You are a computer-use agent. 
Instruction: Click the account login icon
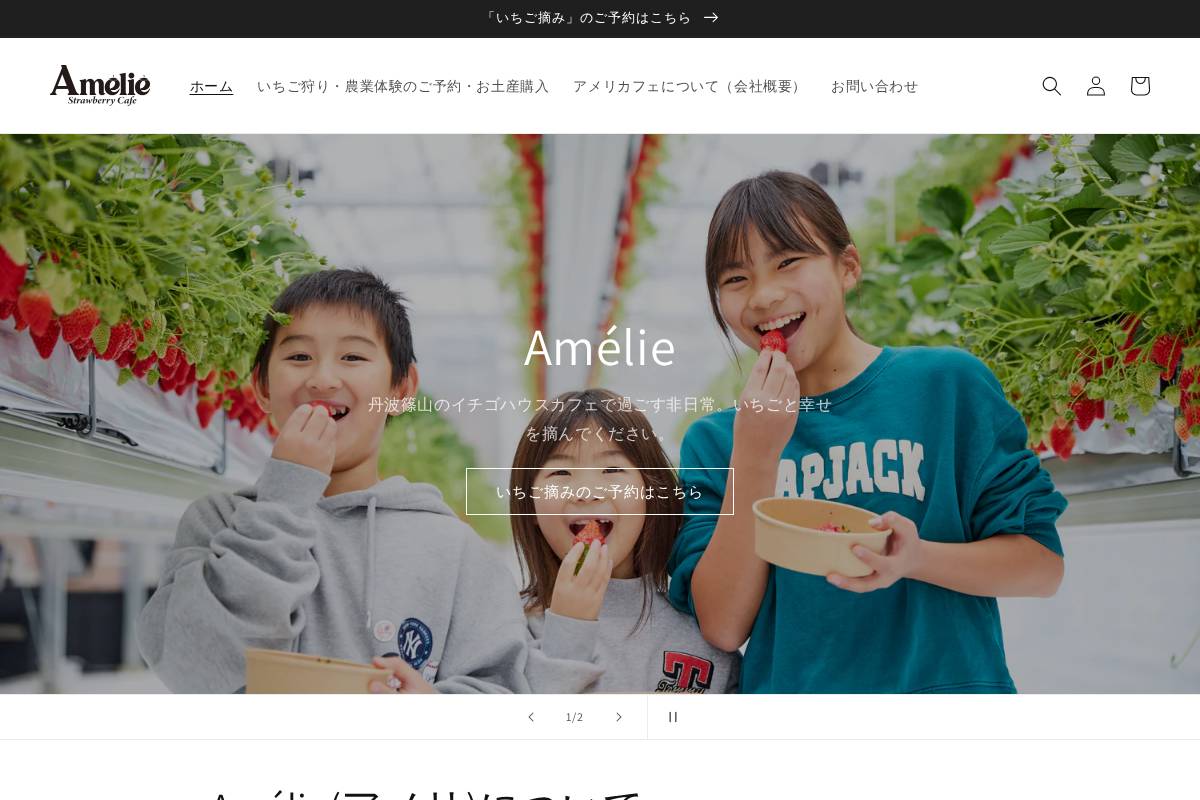point(1096,86)
